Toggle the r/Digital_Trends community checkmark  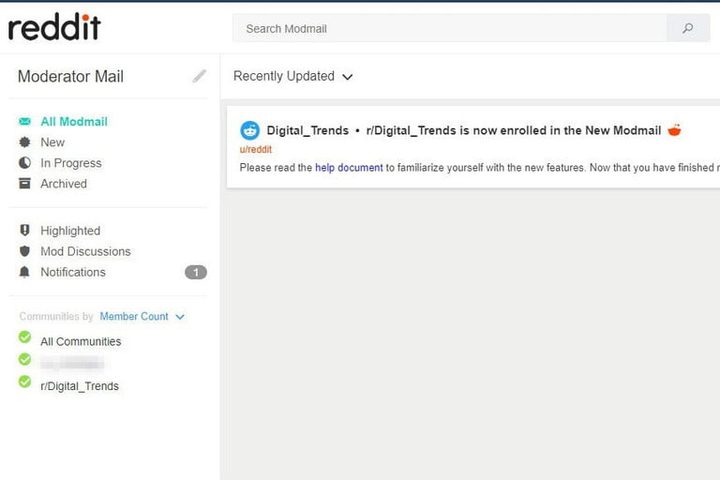25,382
